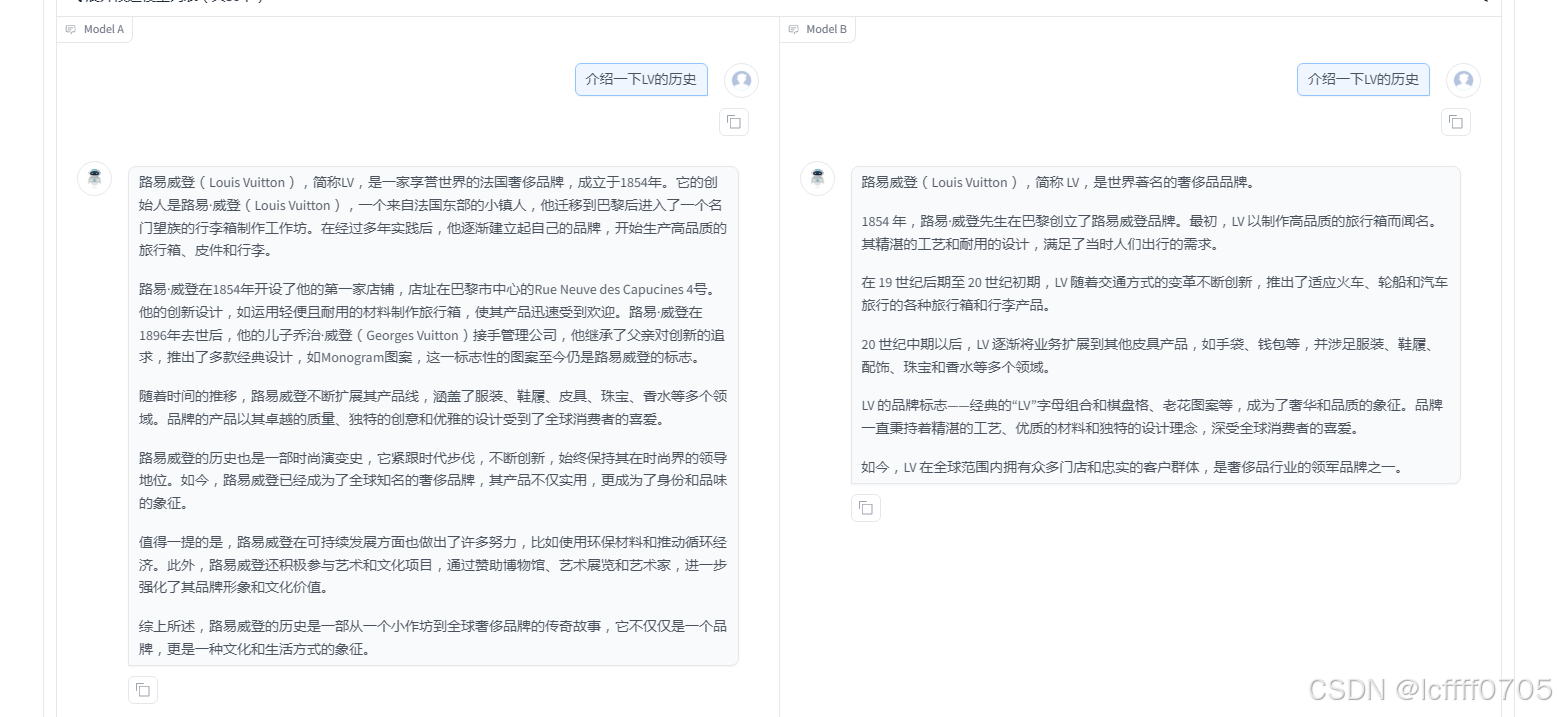Copy the user message in Model B panel
Image resolution: width=1557 pixels, height=717 pixels.
[1456, 122]
